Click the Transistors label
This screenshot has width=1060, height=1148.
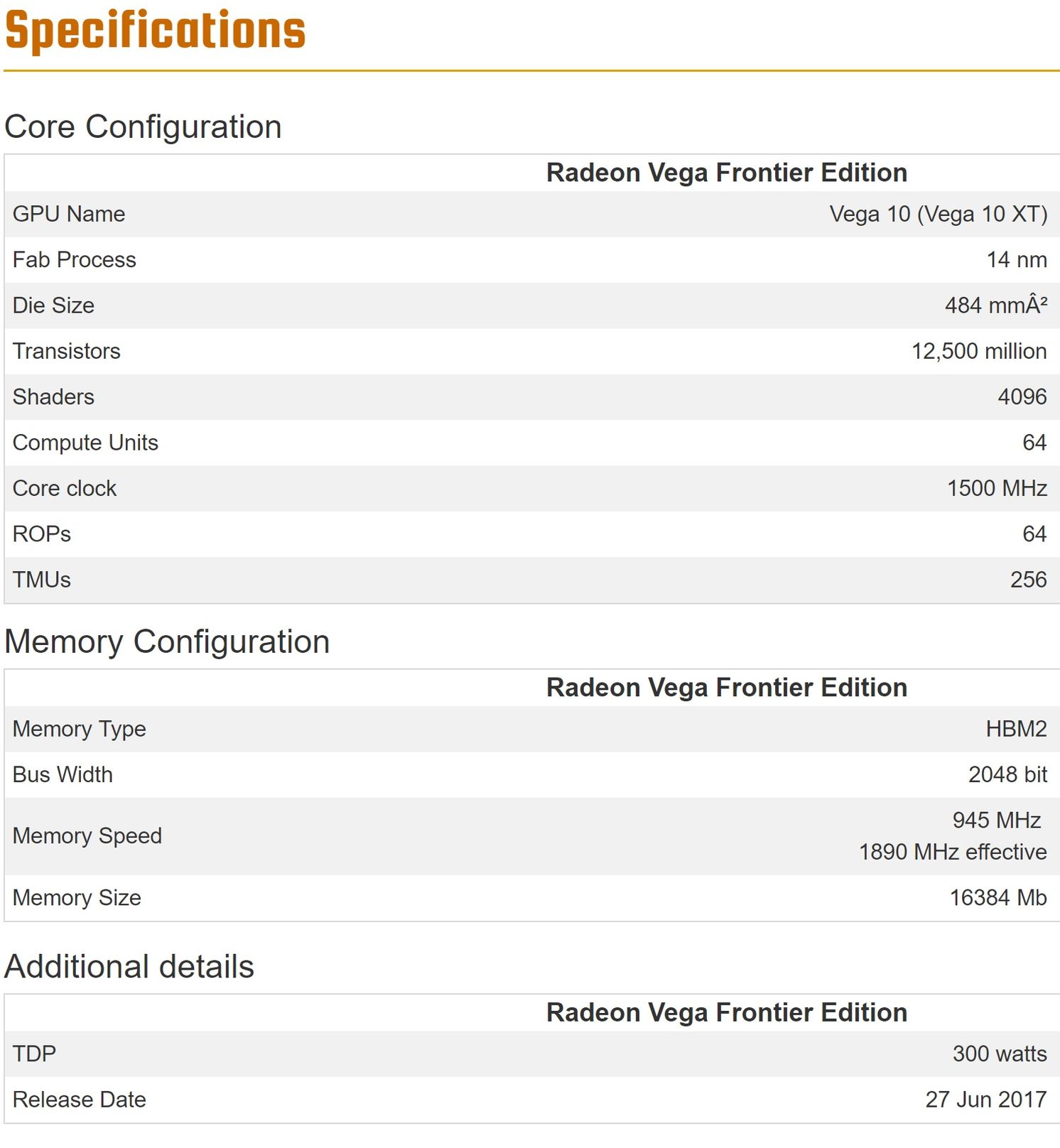(x=67, y=351)
